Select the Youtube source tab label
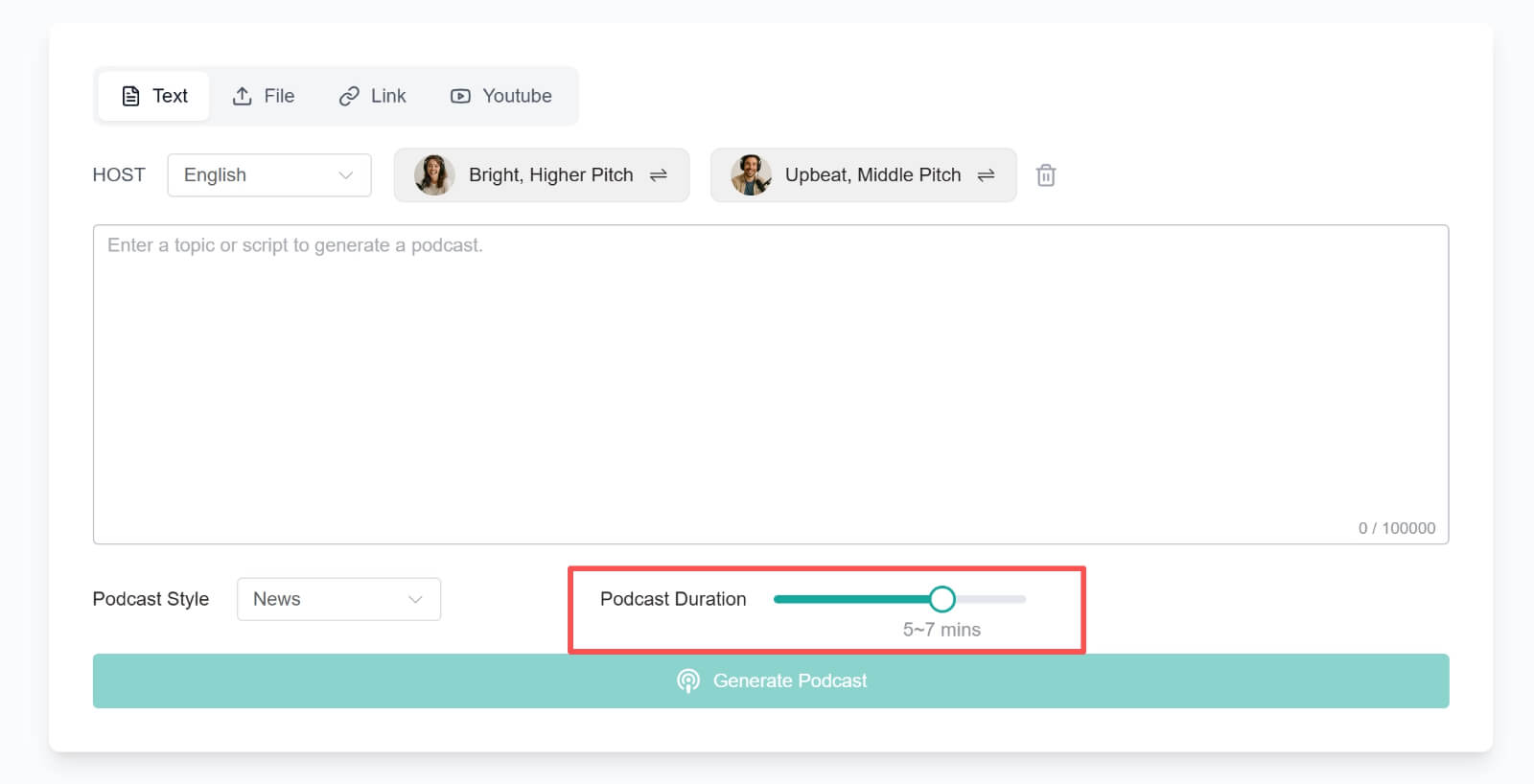 click(517, 96)
